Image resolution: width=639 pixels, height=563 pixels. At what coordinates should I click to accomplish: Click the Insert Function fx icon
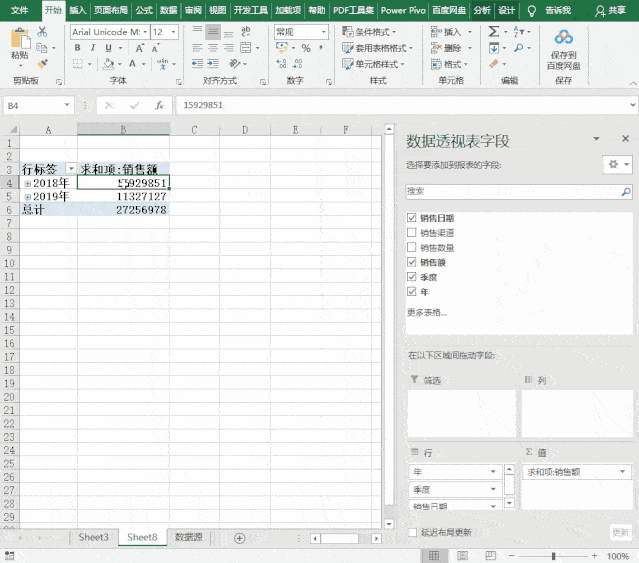click(x=159, y=105)
